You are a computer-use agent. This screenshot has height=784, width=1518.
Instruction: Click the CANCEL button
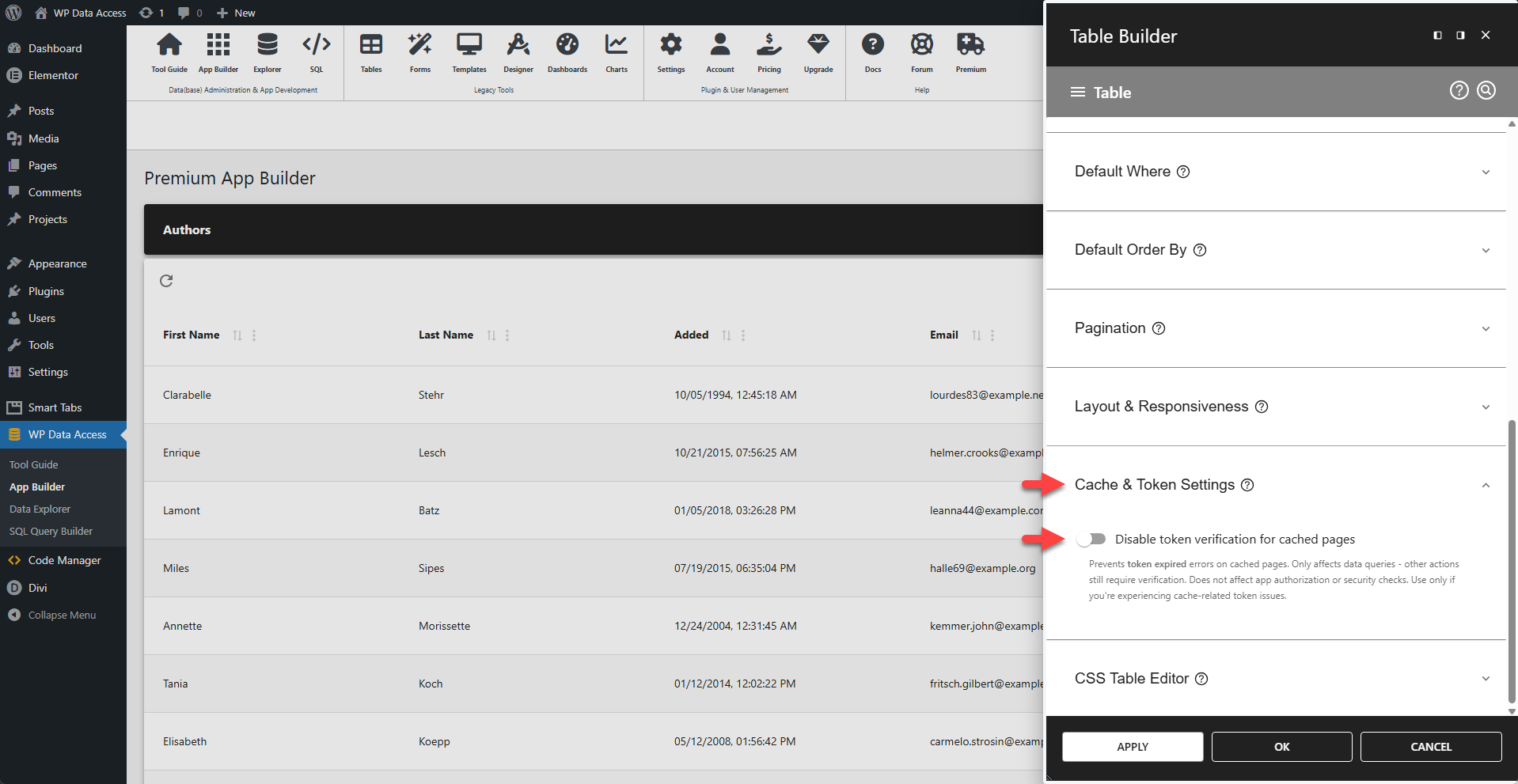(1430, 746)
